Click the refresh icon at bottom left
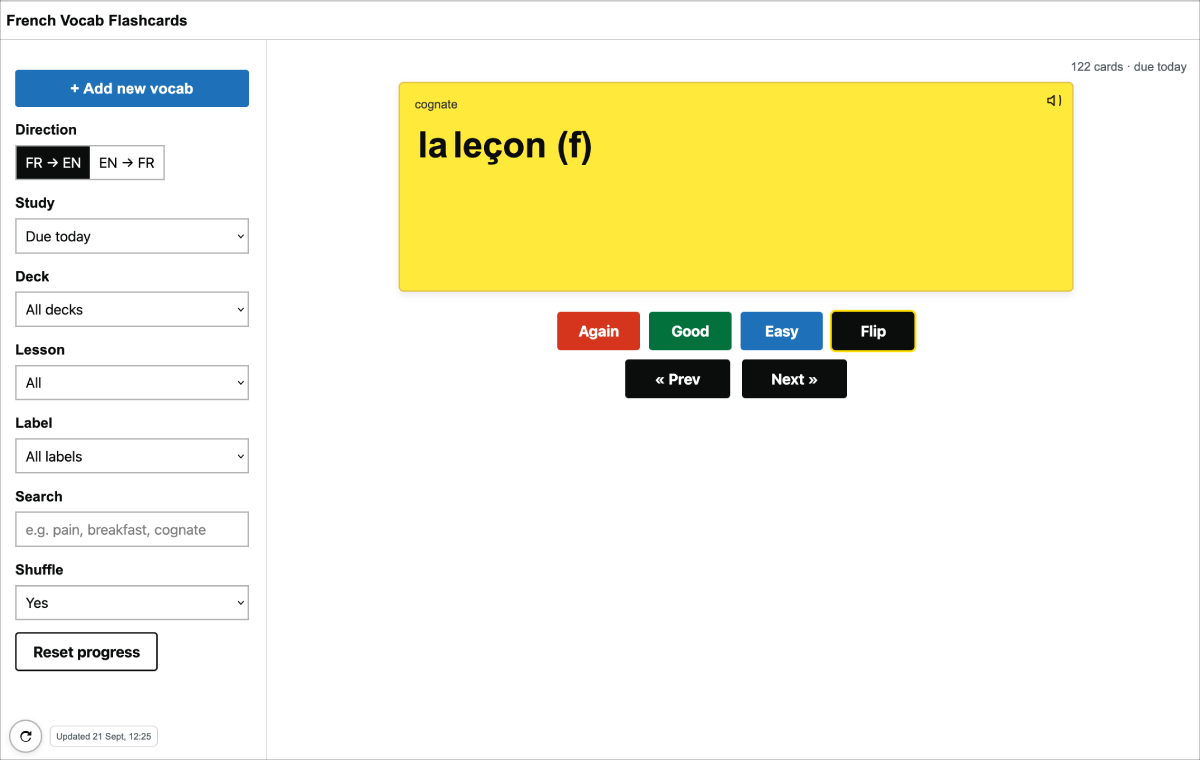Screen dimensions: 1200x760 click(25, 736)
